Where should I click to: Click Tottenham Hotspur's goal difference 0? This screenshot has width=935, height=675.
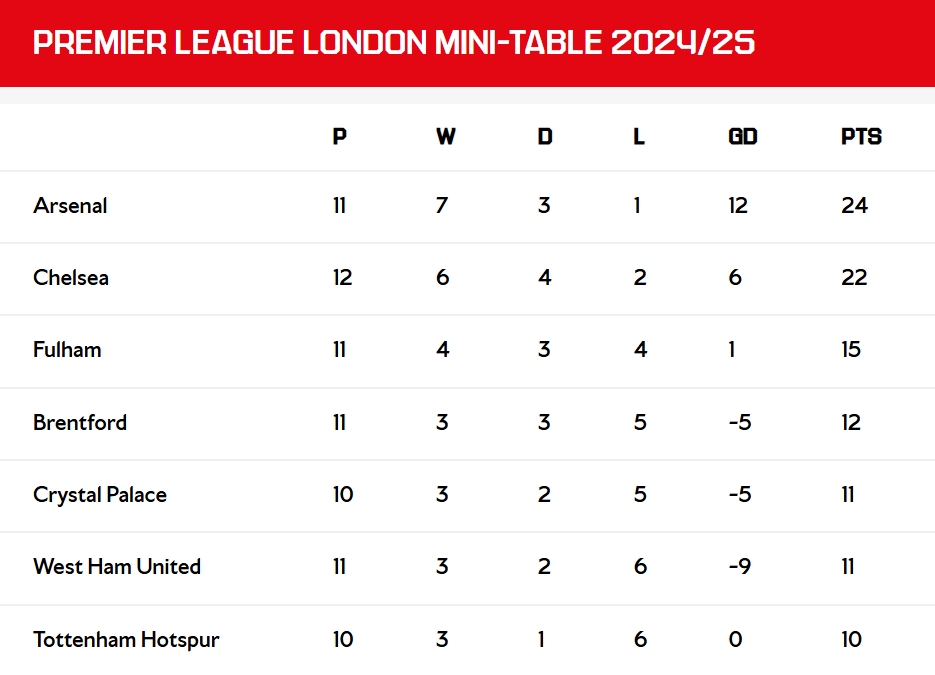(x=736, y=639)
